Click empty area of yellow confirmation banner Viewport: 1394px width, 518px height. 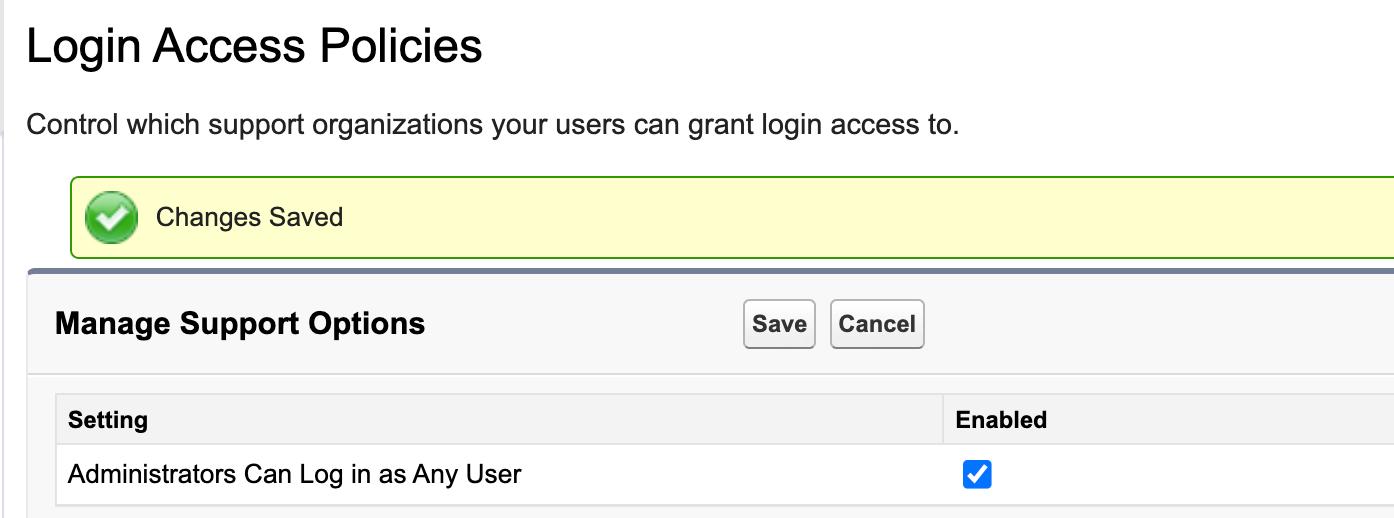coord(800,217)
